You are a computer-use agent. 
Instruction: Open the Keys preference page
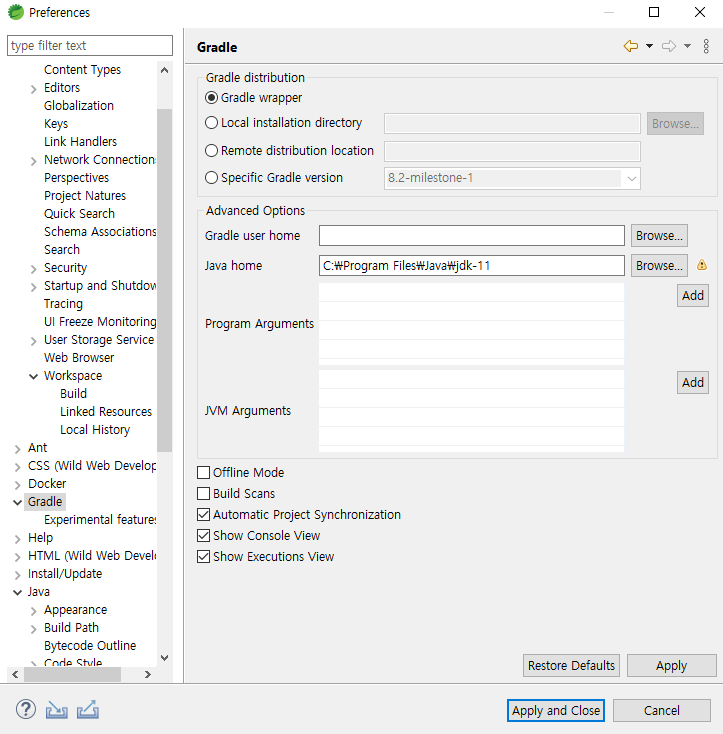tap(56, 124)
